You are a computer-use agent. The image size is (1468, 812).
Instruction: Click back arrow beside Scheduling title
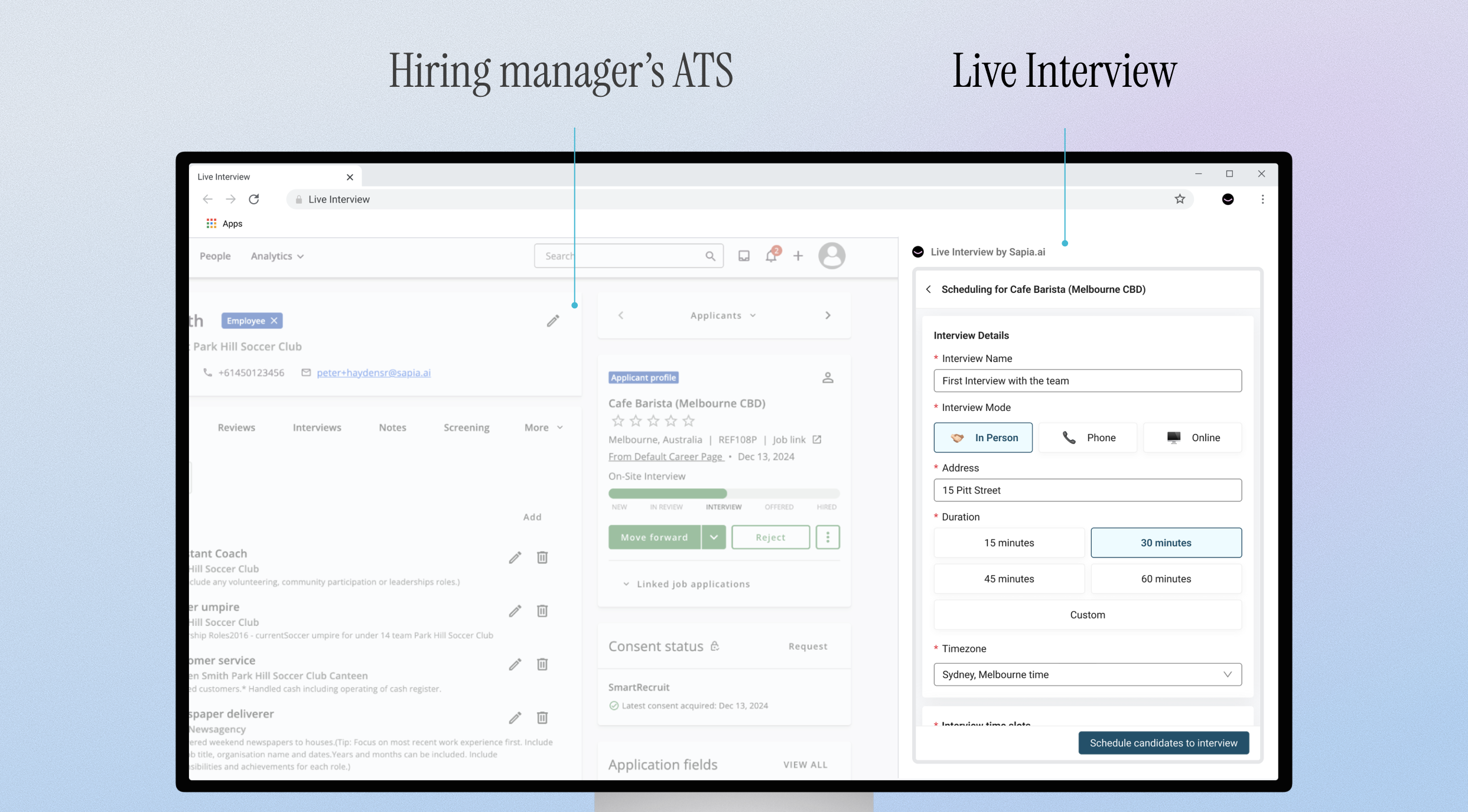pos(929,289)
